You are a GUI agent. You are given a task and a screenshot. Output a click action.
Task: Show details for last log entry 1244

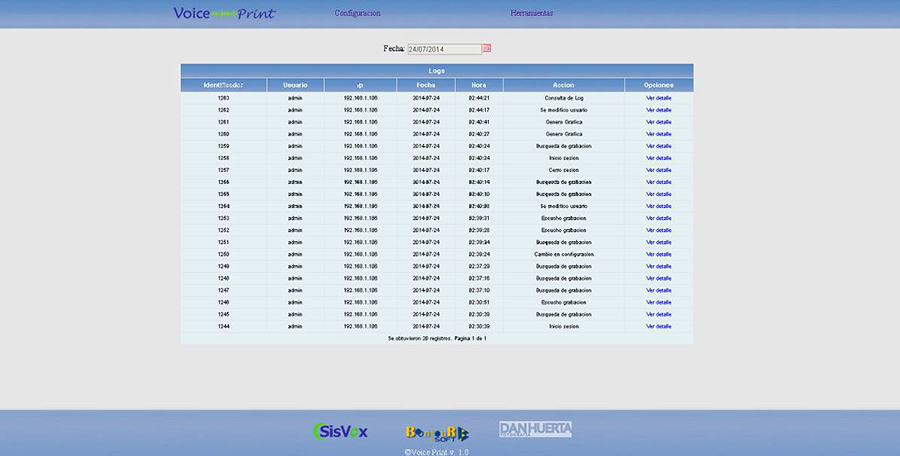pyautogui.click(x=659, y=326)
